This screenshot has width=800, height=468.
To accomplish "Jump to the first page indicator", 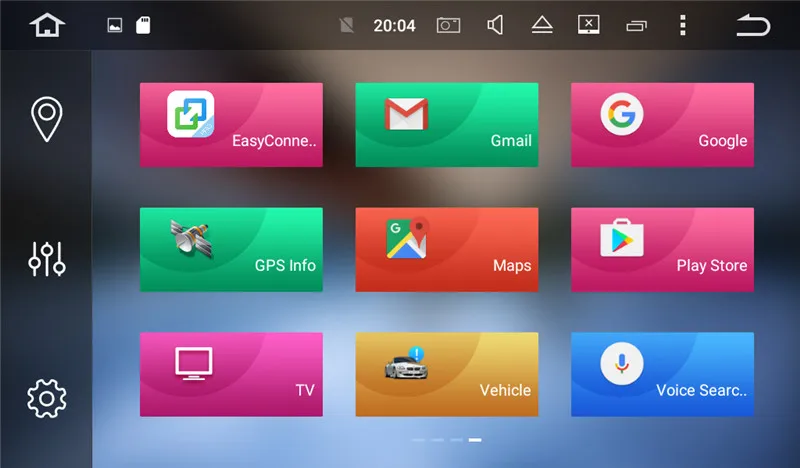I will (418, 440).
